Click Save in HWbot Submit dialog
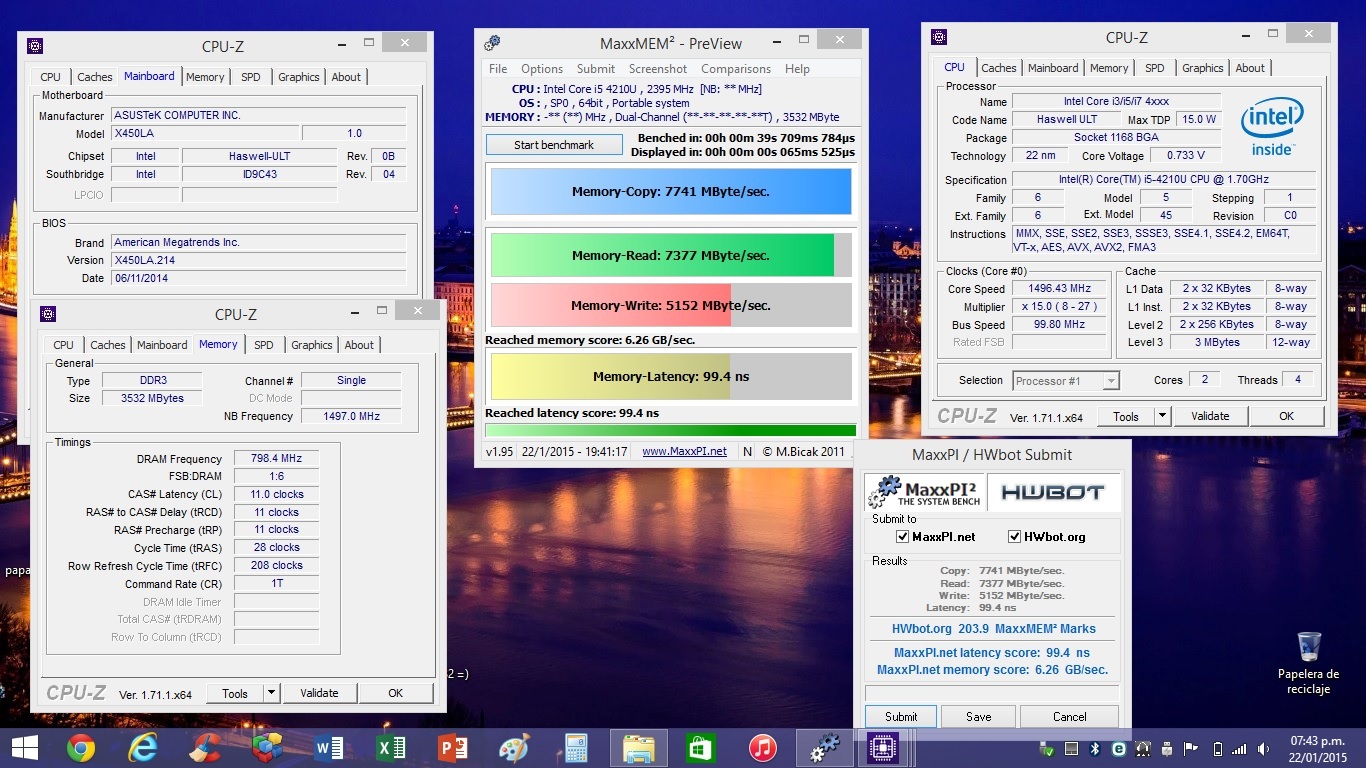1366x768 pixels. [979, 717]
